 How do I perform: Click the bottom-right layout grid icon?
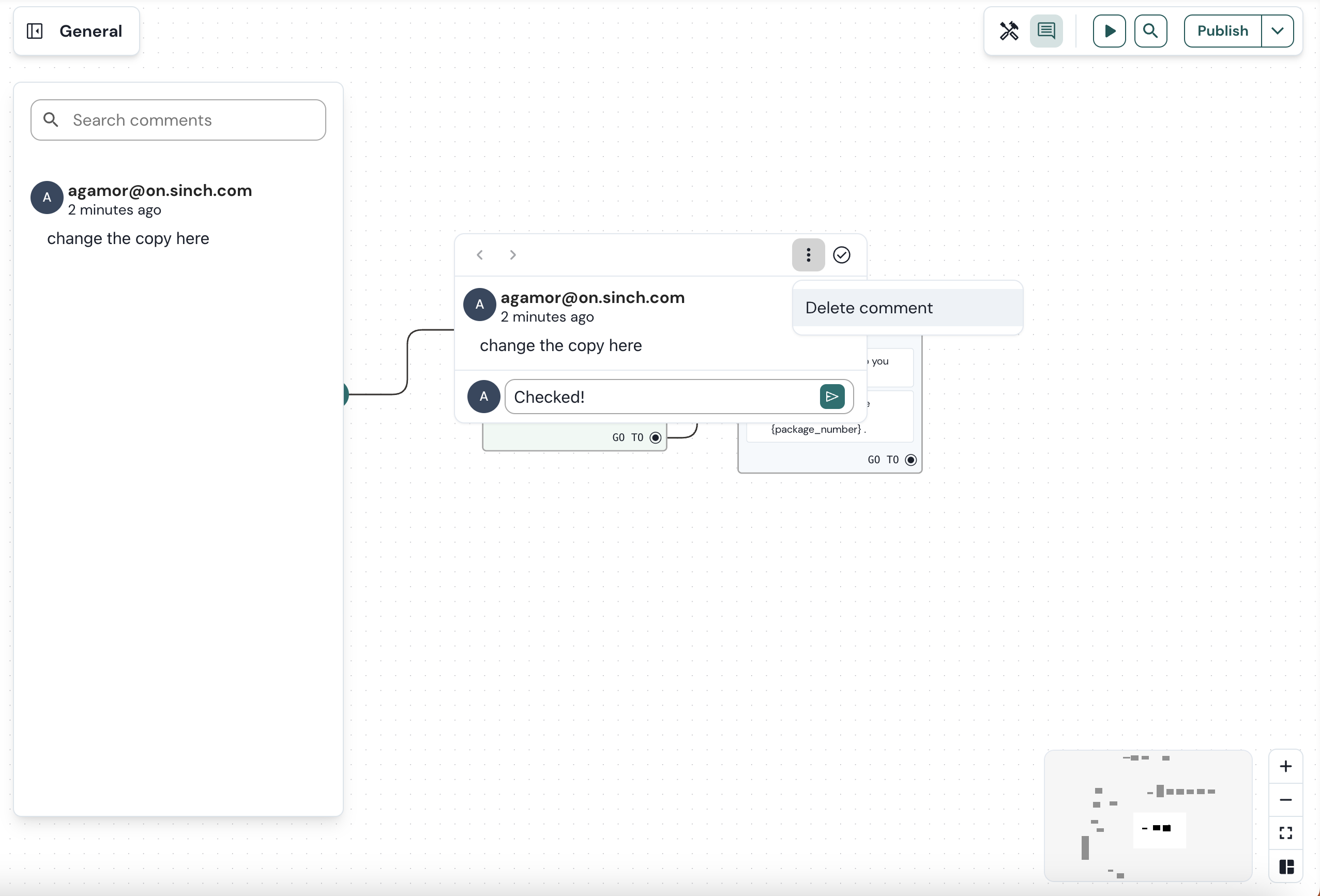(1287, 866)
